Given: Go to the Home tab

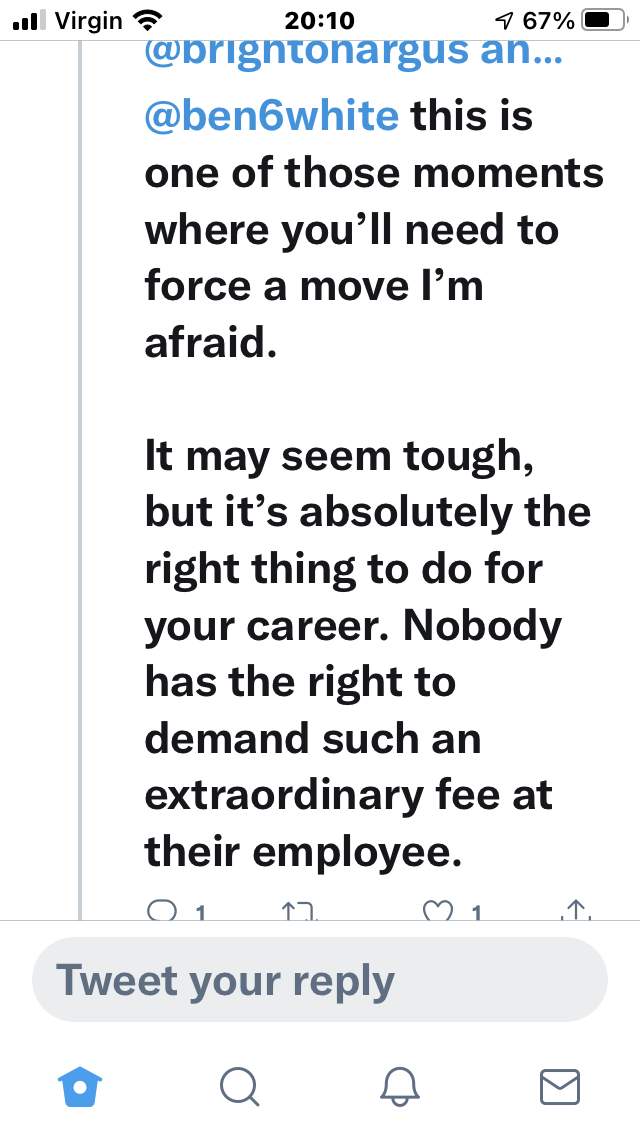Looking at the screenshot, I should [80, 1087].
